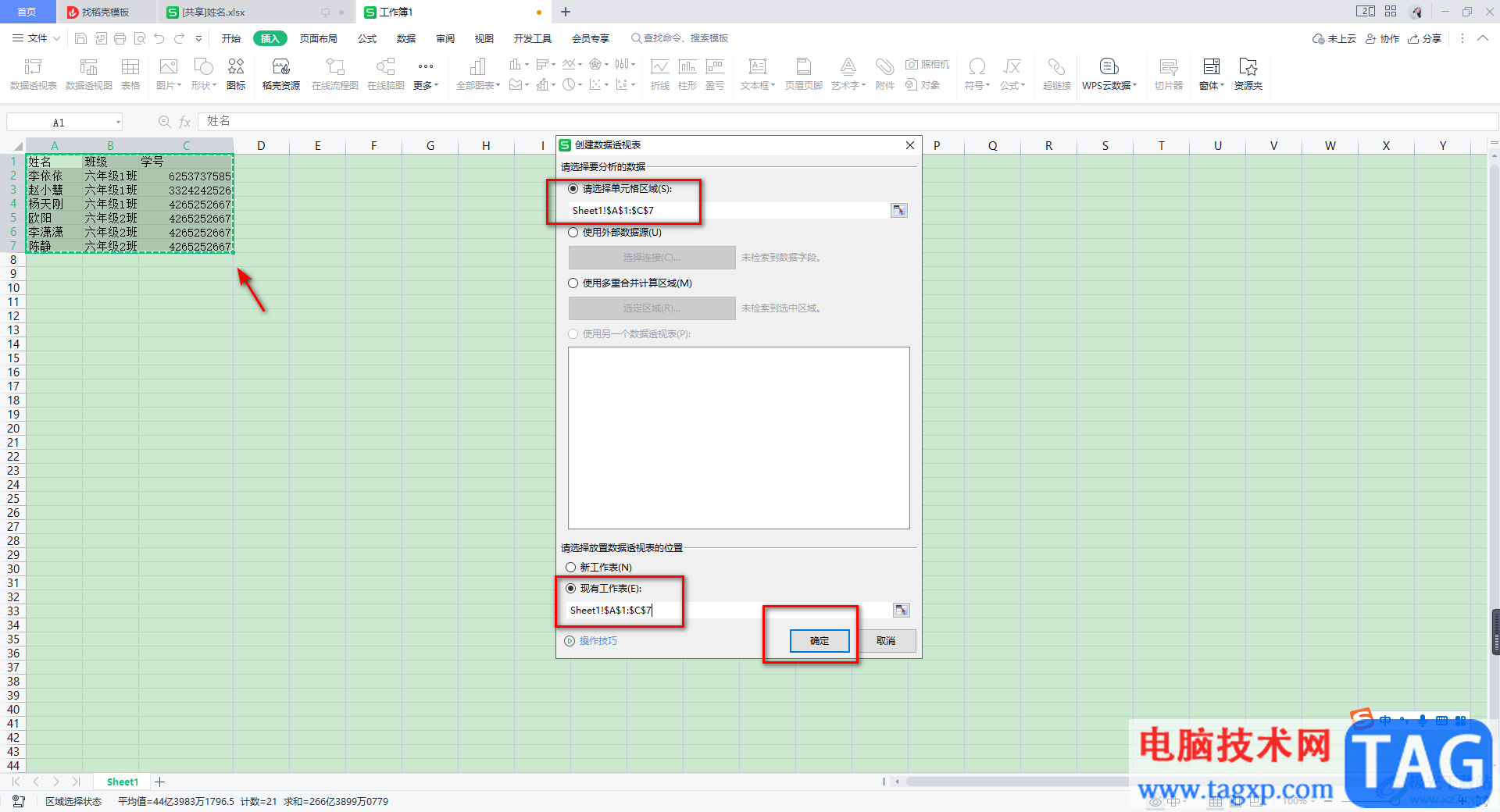This screenshot has height=812, width=1500.
Task: Click the 切片器 slicer icon
Action: [1169, 74]
